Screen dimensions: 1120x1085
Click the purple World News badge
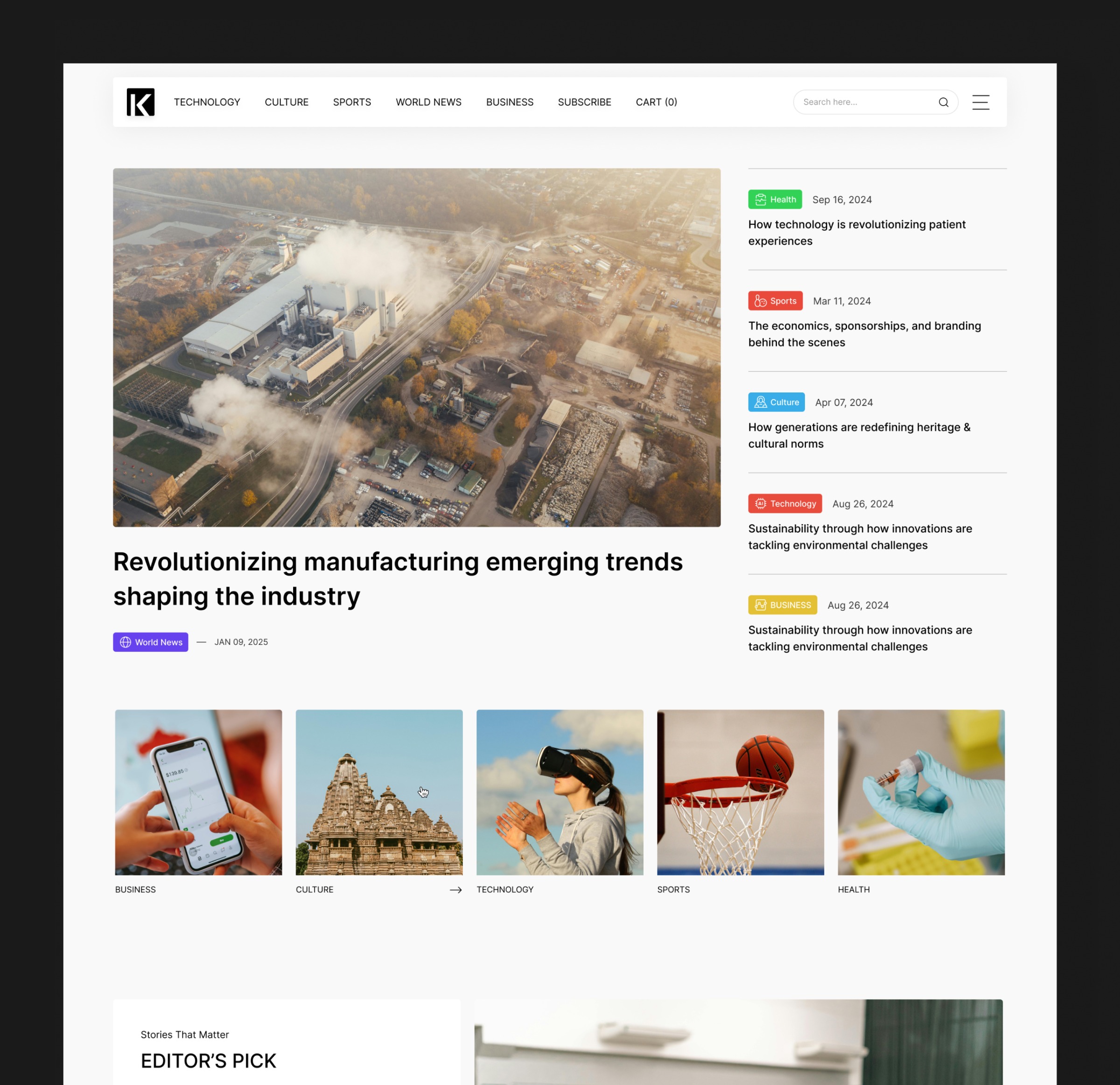point(150,642)
